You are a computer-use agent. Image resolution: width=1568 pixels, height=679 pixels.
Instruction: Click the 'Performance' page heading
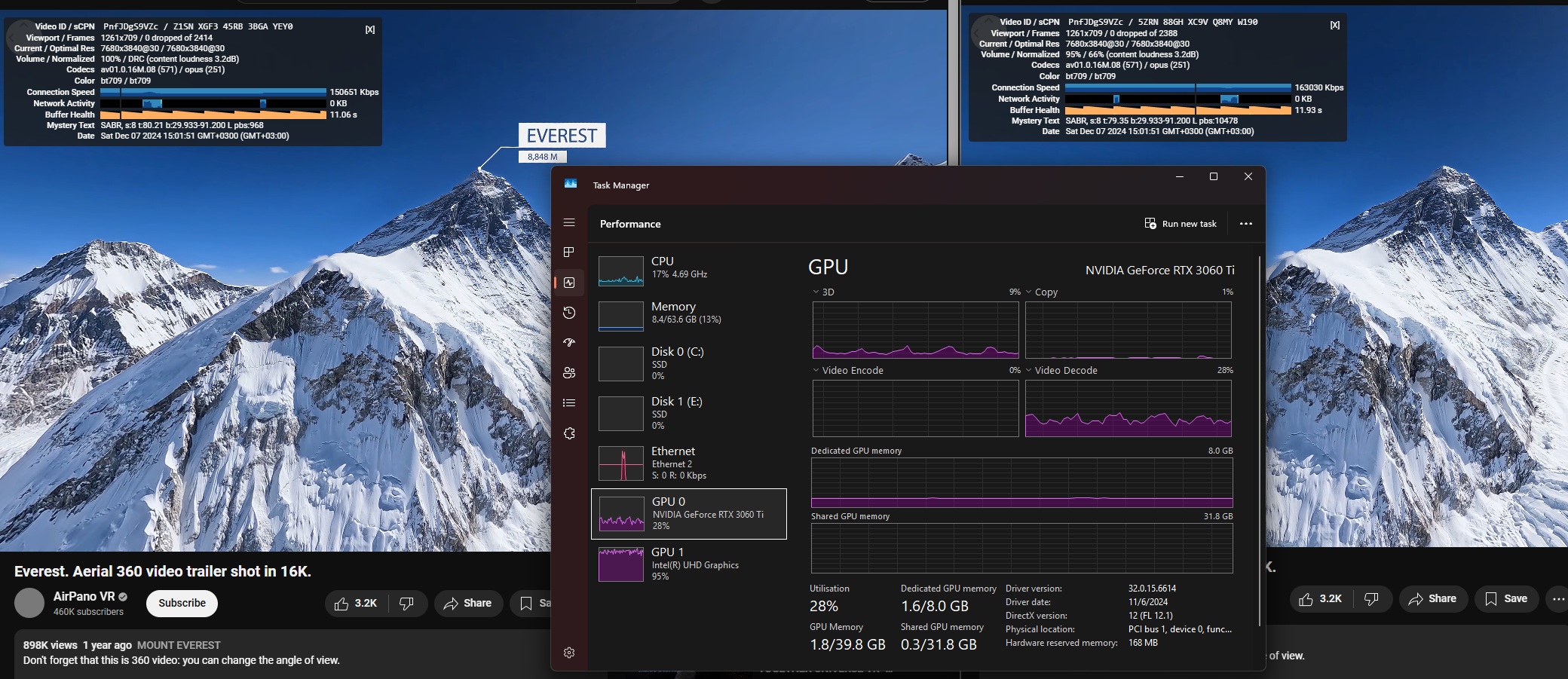pos(630,224)
